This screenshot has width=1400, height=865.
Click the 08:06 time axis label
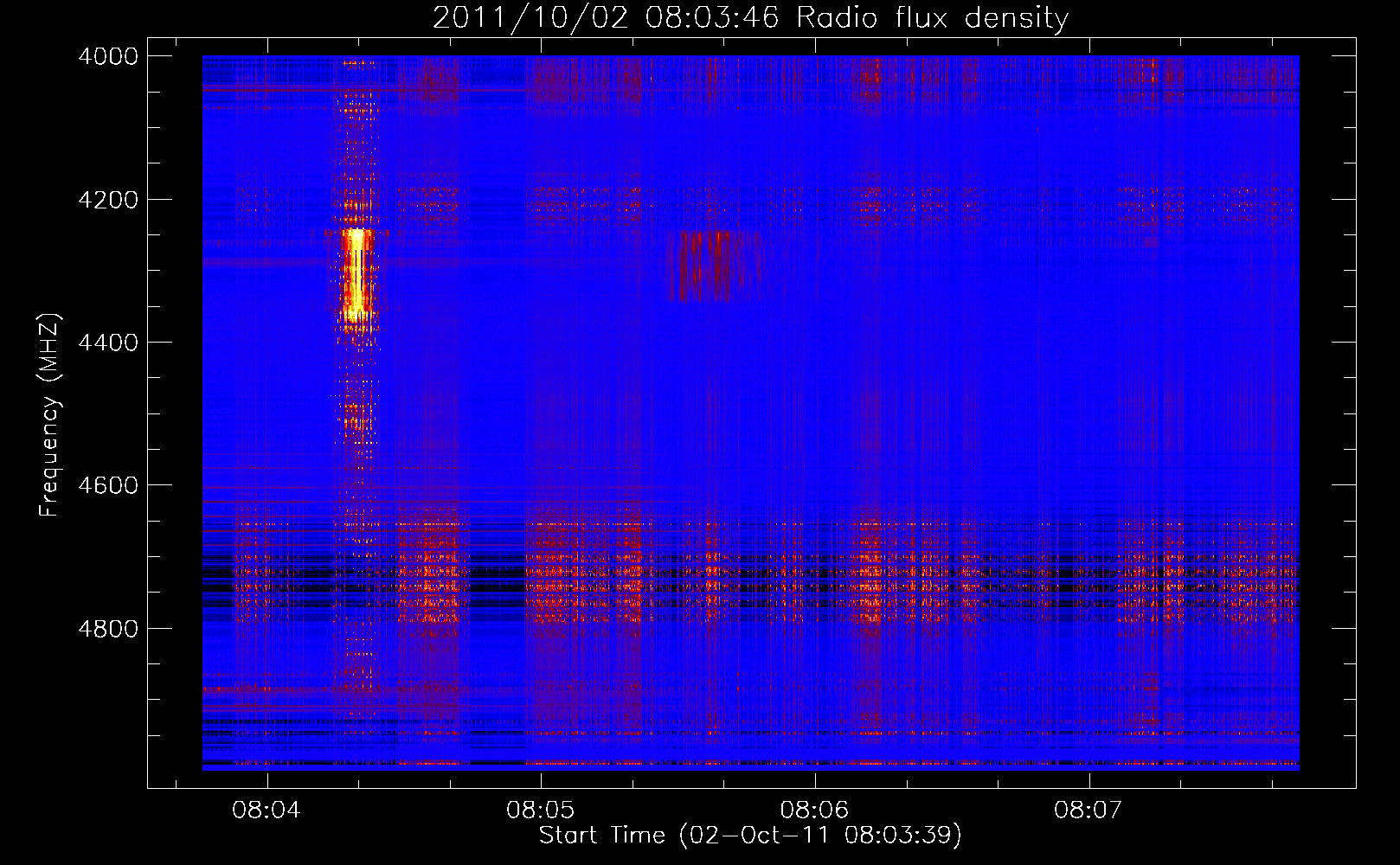pos(814,810)
